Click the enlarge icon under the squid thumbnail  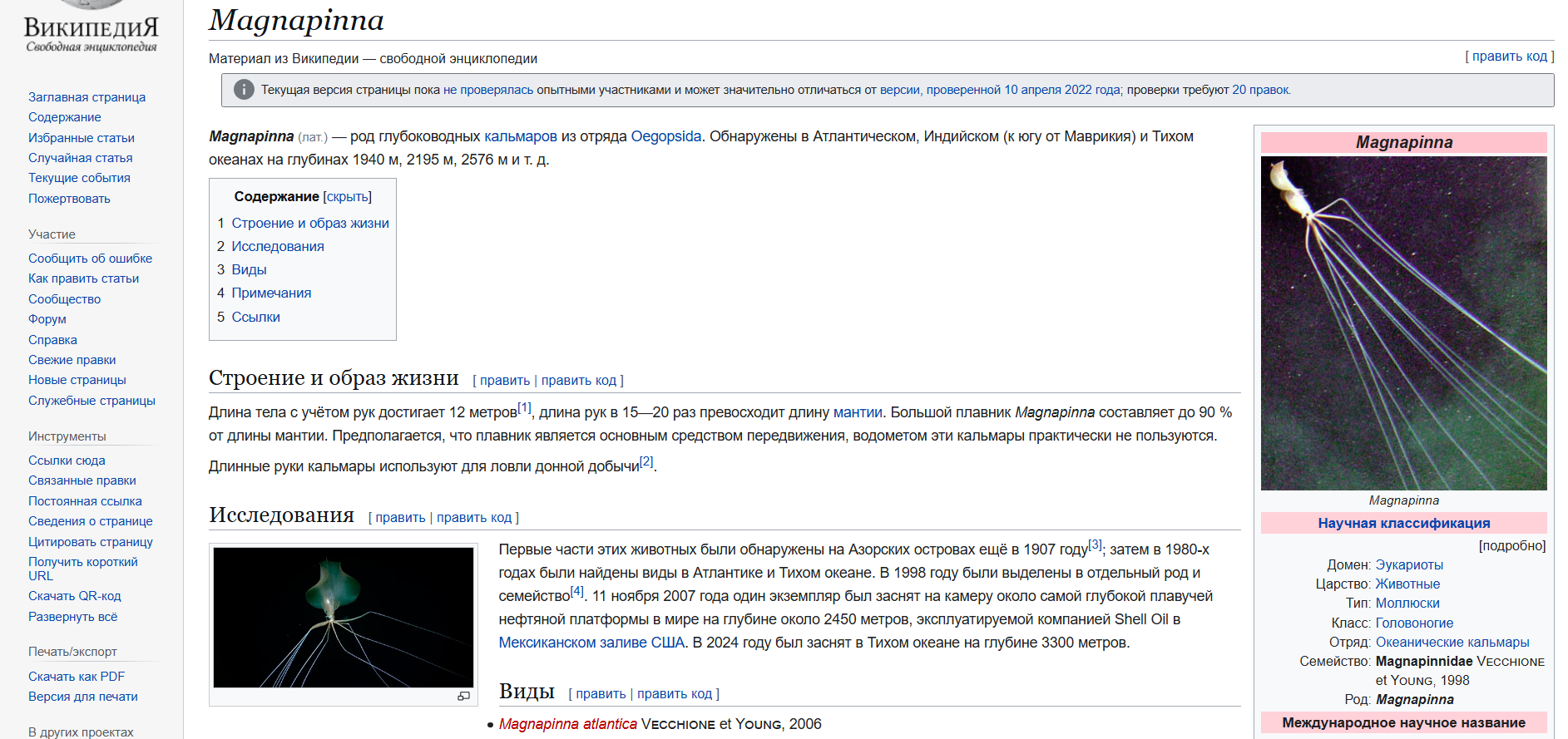point(463,697)
